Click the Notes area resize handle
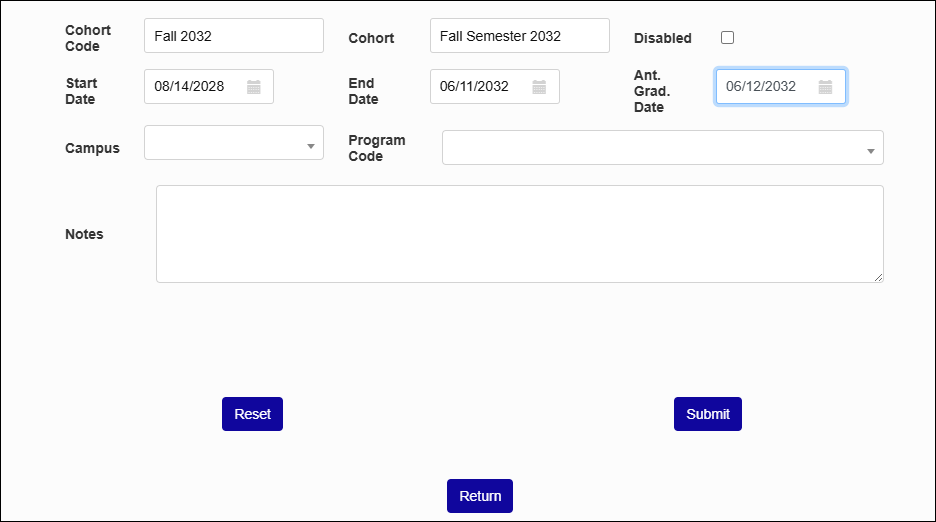This screenshot has height=522, width=936. coord(878,277)
